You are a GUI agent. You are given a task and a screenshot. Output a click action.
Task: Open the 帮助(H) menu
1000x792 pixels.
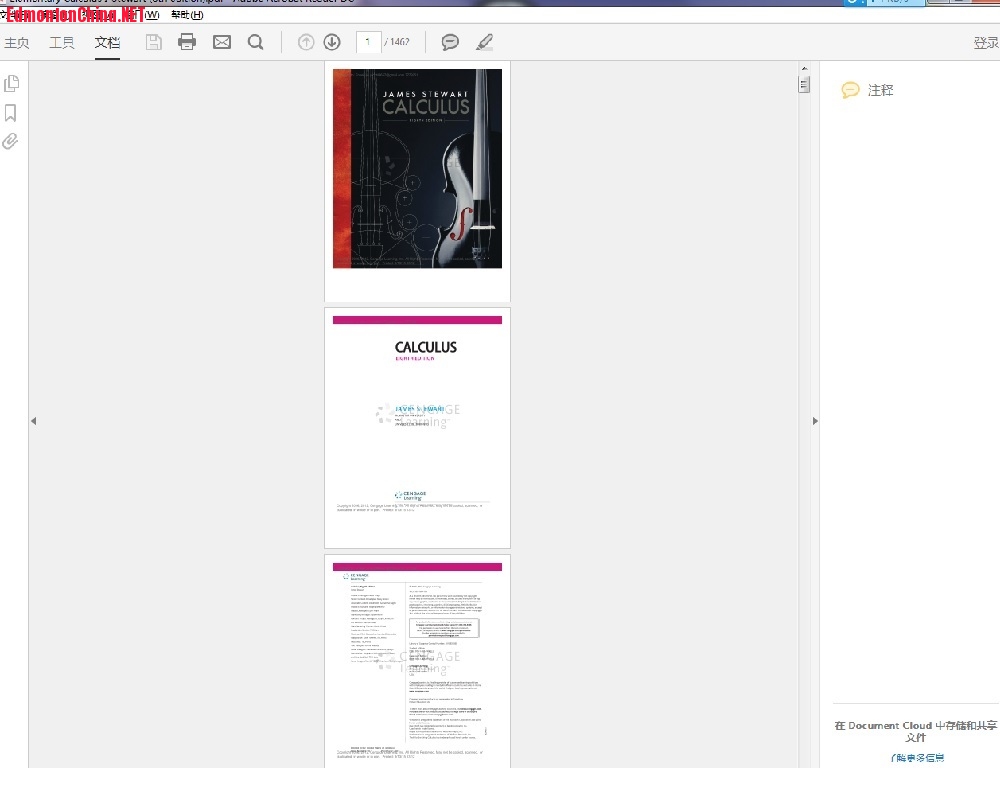coord(187,15)
